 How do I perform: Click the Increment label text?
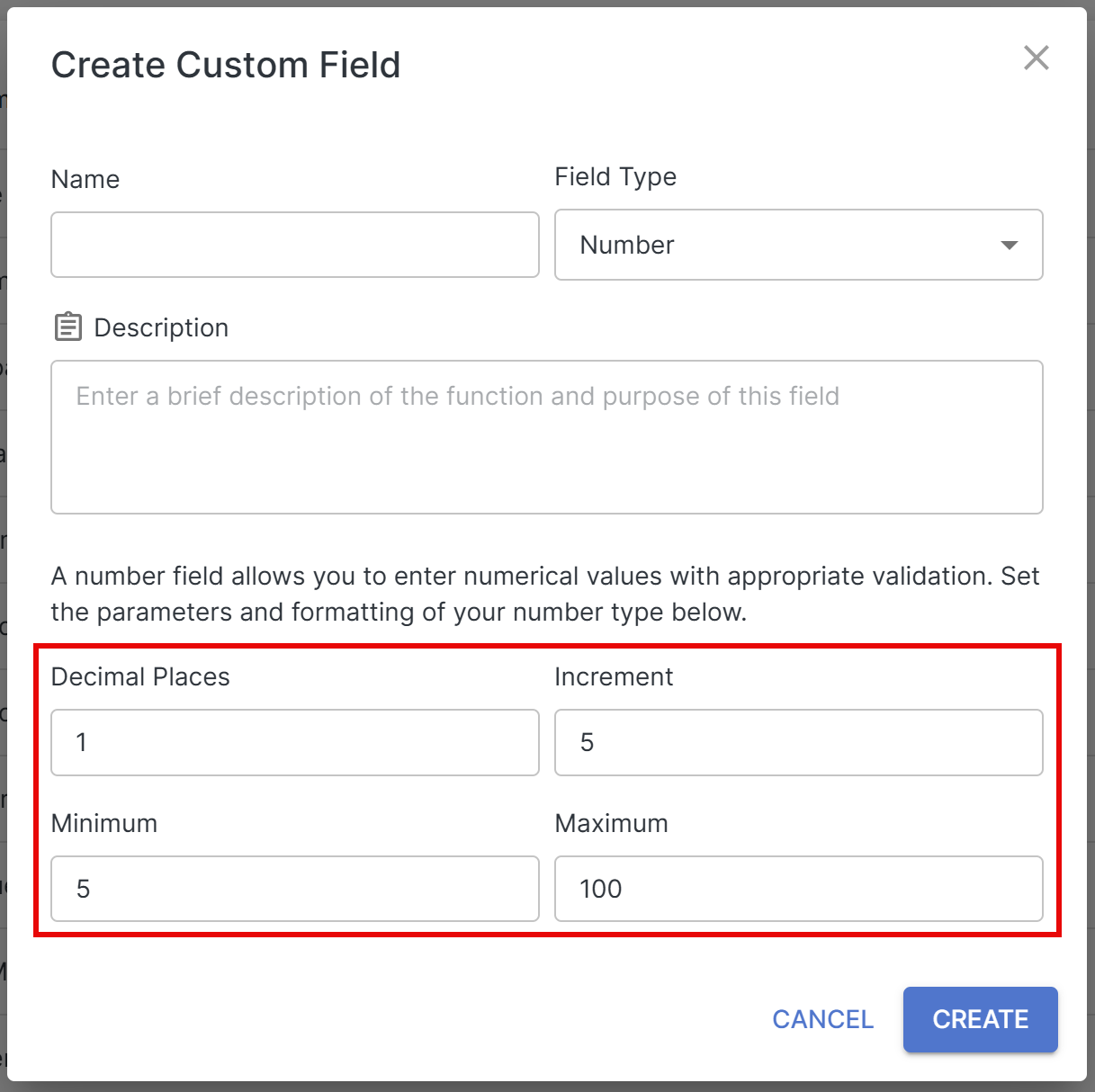click(x=615, y=676)
